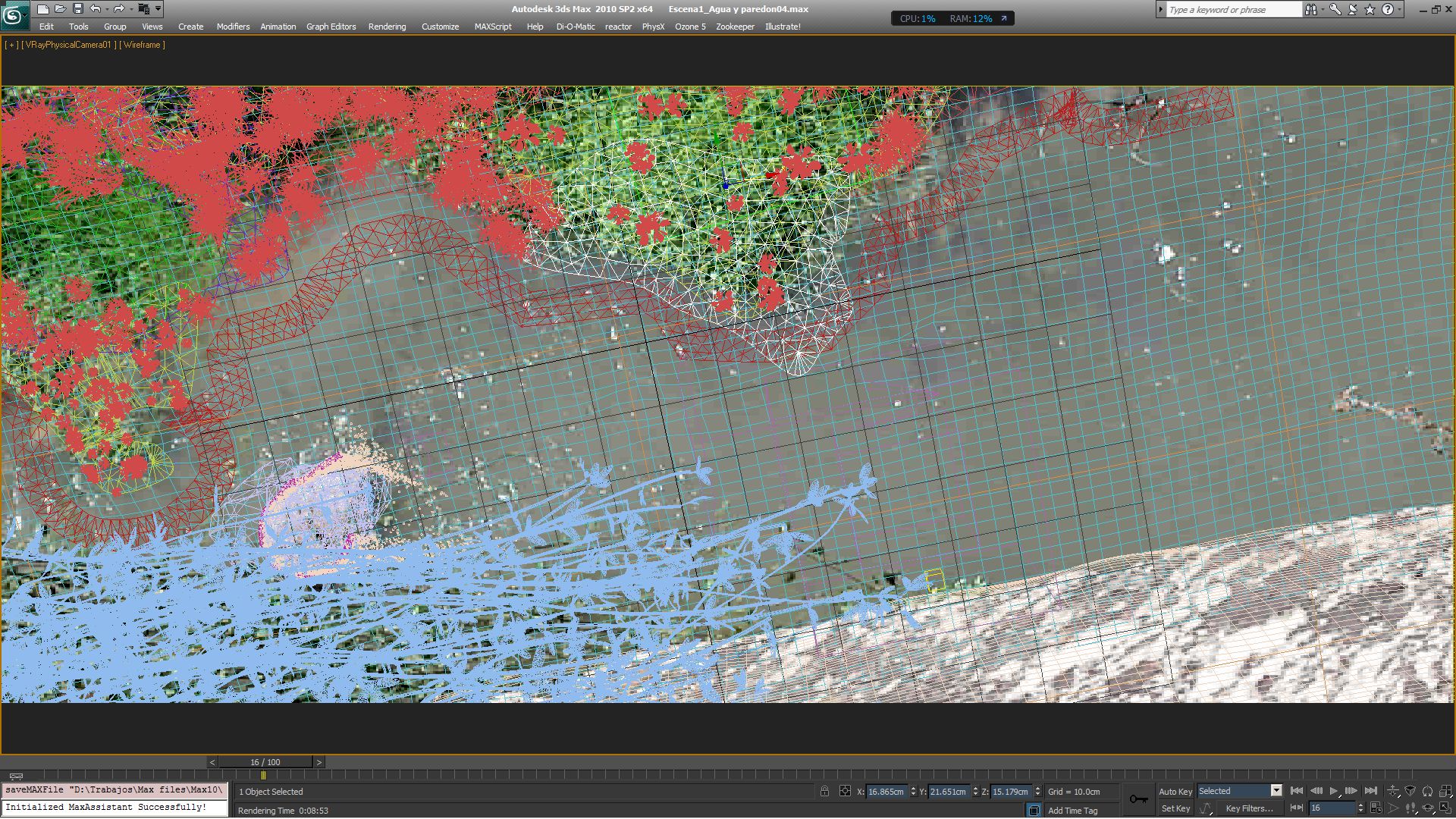Toggle absolute/offset transform type-in mode
This screenshot has height=819, width=1456.
pos(845,791)
